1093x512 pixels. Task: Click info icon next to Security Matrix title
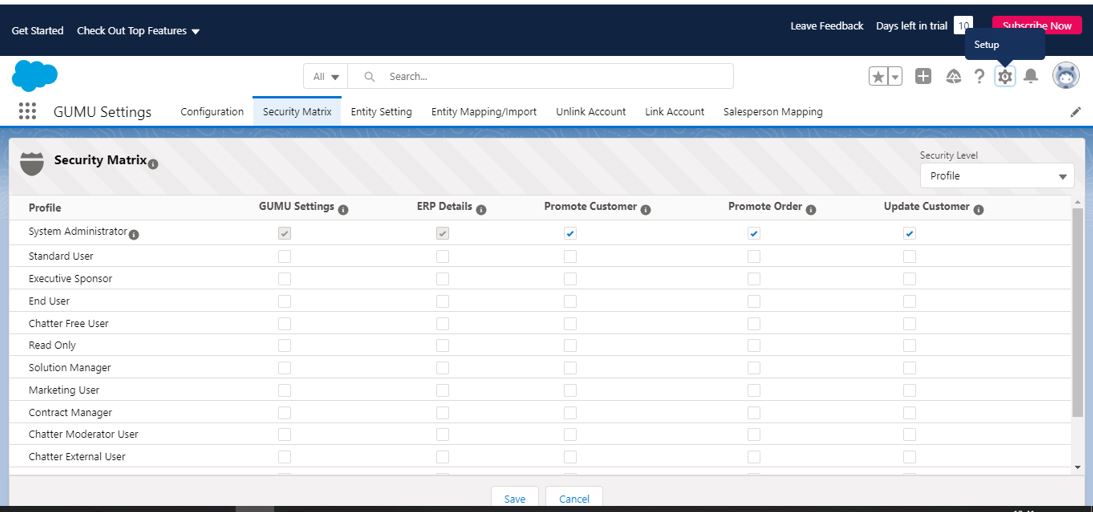click(153, 164)
